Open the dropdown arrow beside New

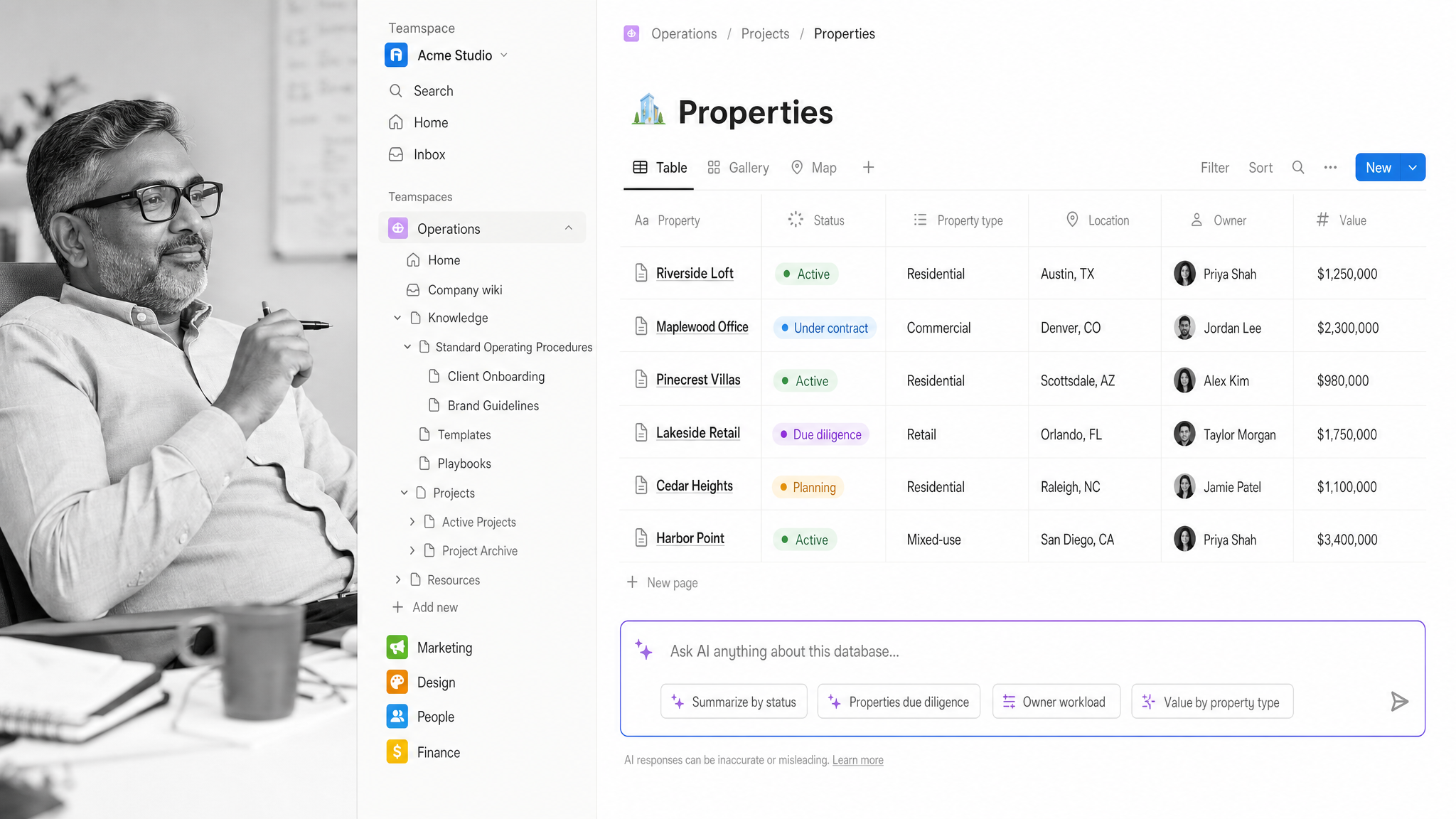click(1413, 168)
